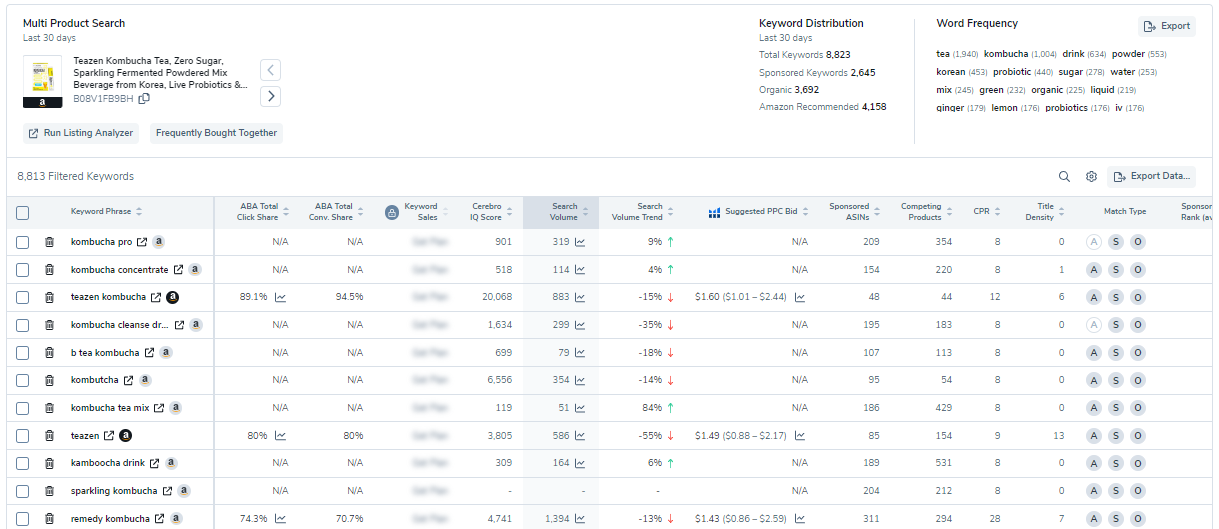Open teazen kombucha external link icon
Image resolution: width=1219 pixels, height=529 pixels.
pos(156,297)
